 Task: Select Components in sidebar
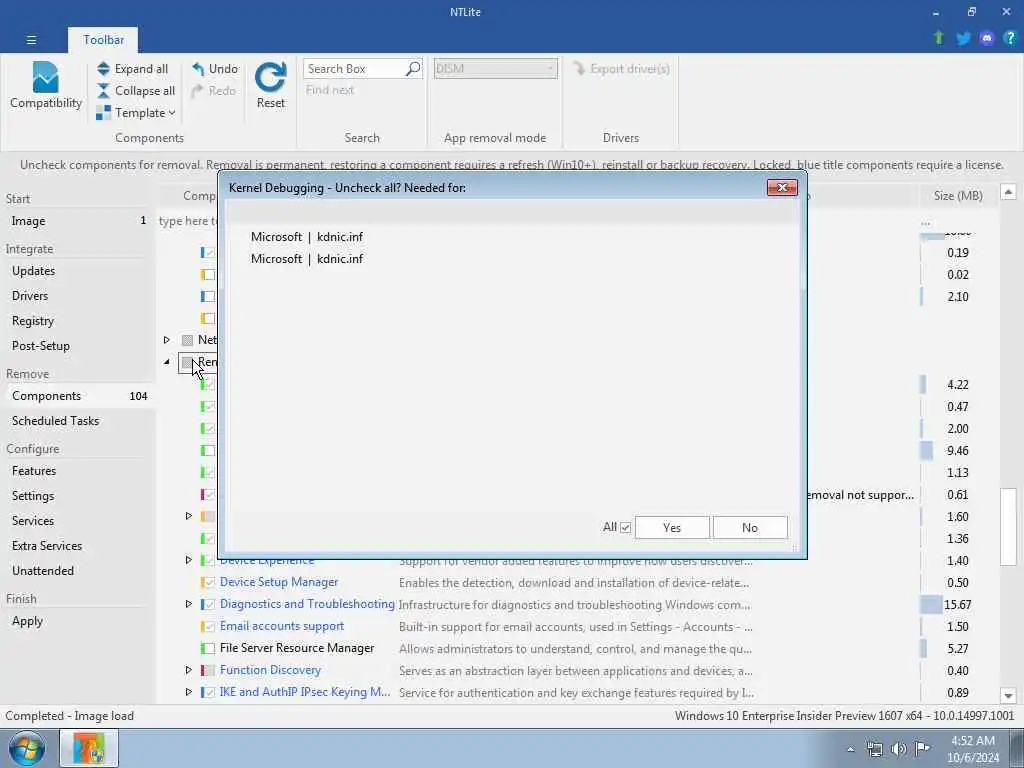(78, 396)
